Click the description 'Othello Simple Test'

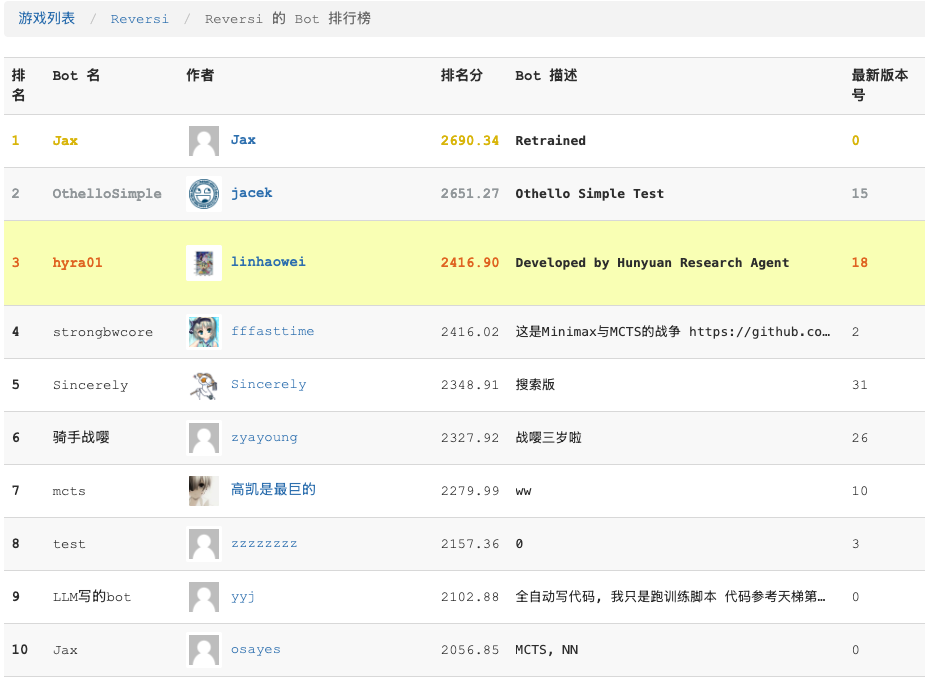pyautogui.click(x=589, y=193)
